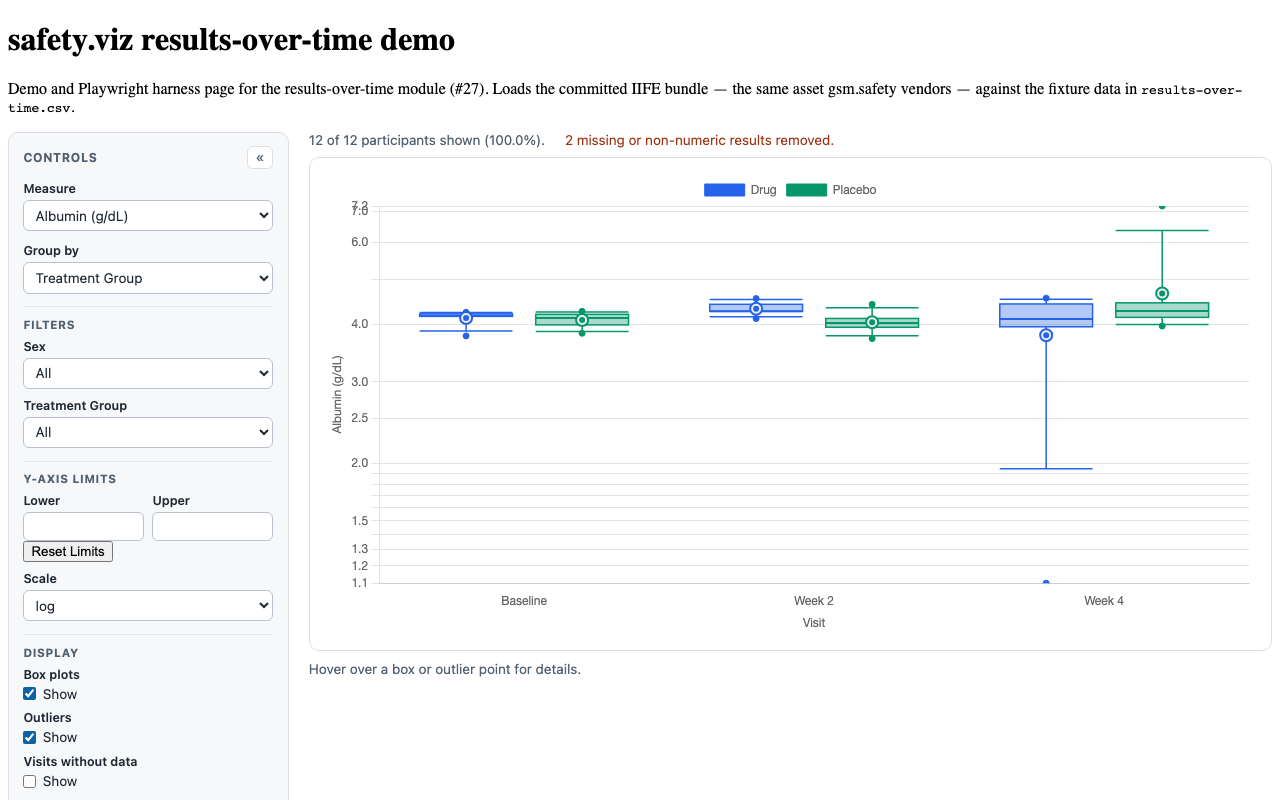Click the page title safety.viz results-over-time demo
The image size is (1280, 800).
[x=231, y=40]
